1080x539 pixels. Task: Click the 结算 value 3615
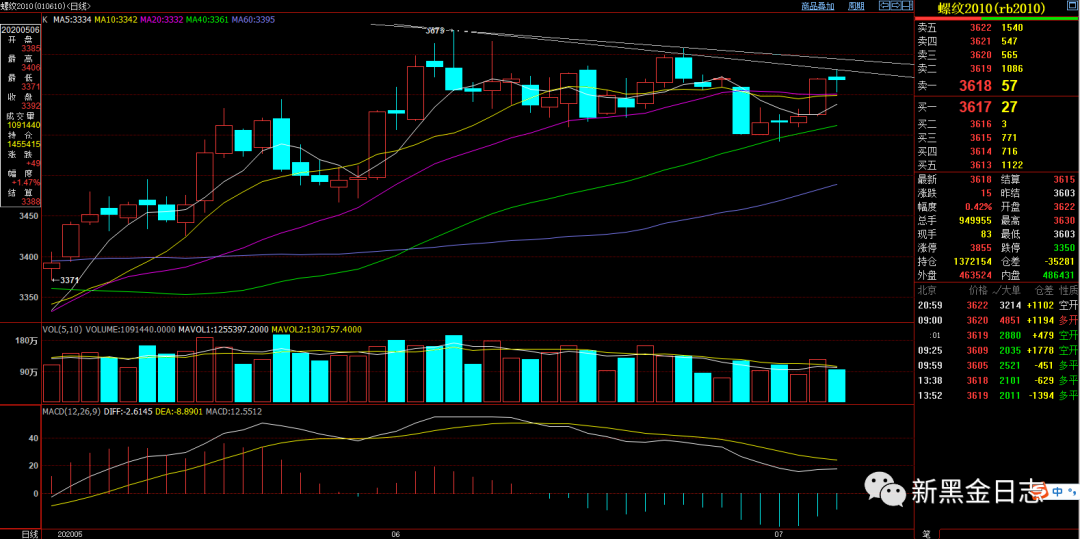point(1064,179)
